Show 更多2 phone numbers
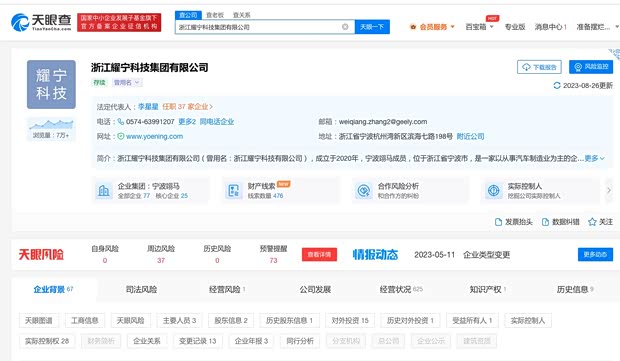 pyautogui.click(x=187, y=122)
